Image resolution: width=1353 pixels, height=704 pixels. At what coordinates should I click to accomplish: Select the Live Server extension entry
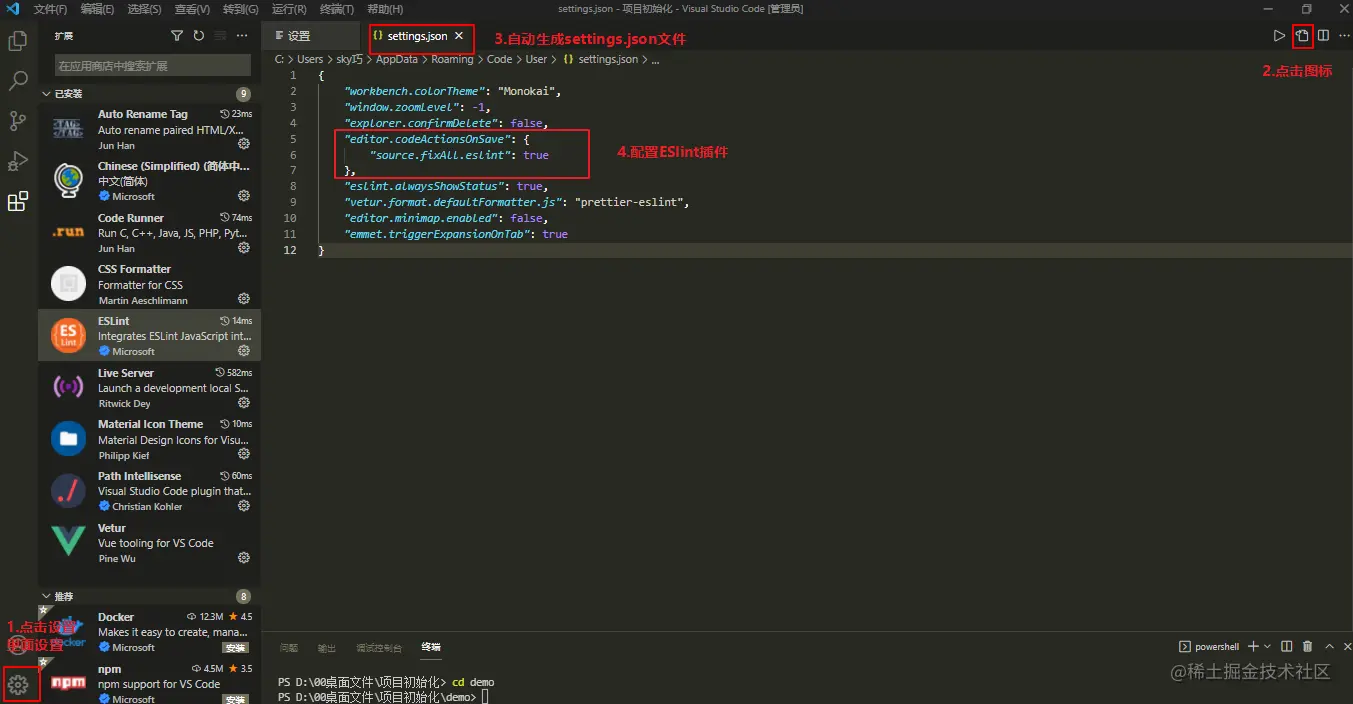[150, 387]
